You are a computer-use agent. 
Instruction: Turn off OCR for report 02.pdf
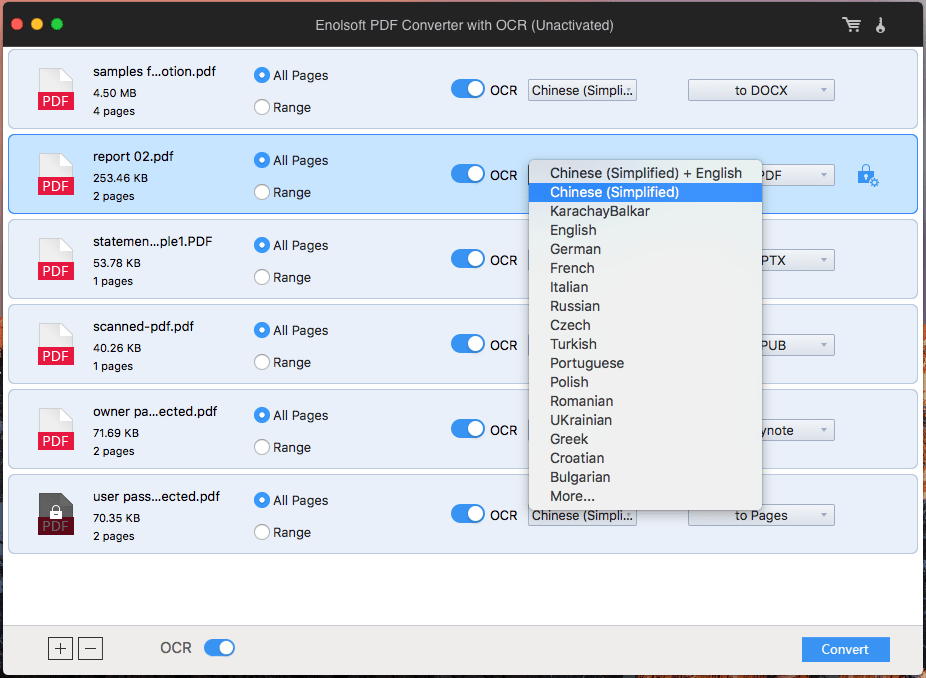[x=468, y=174]
